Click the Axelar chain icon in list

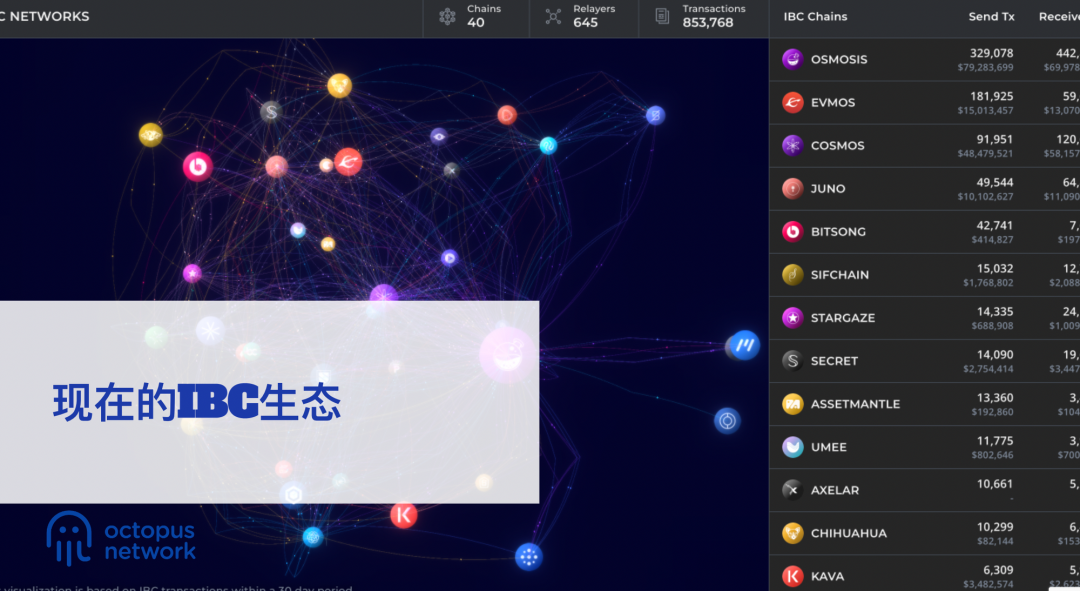(x=792, y=490)
